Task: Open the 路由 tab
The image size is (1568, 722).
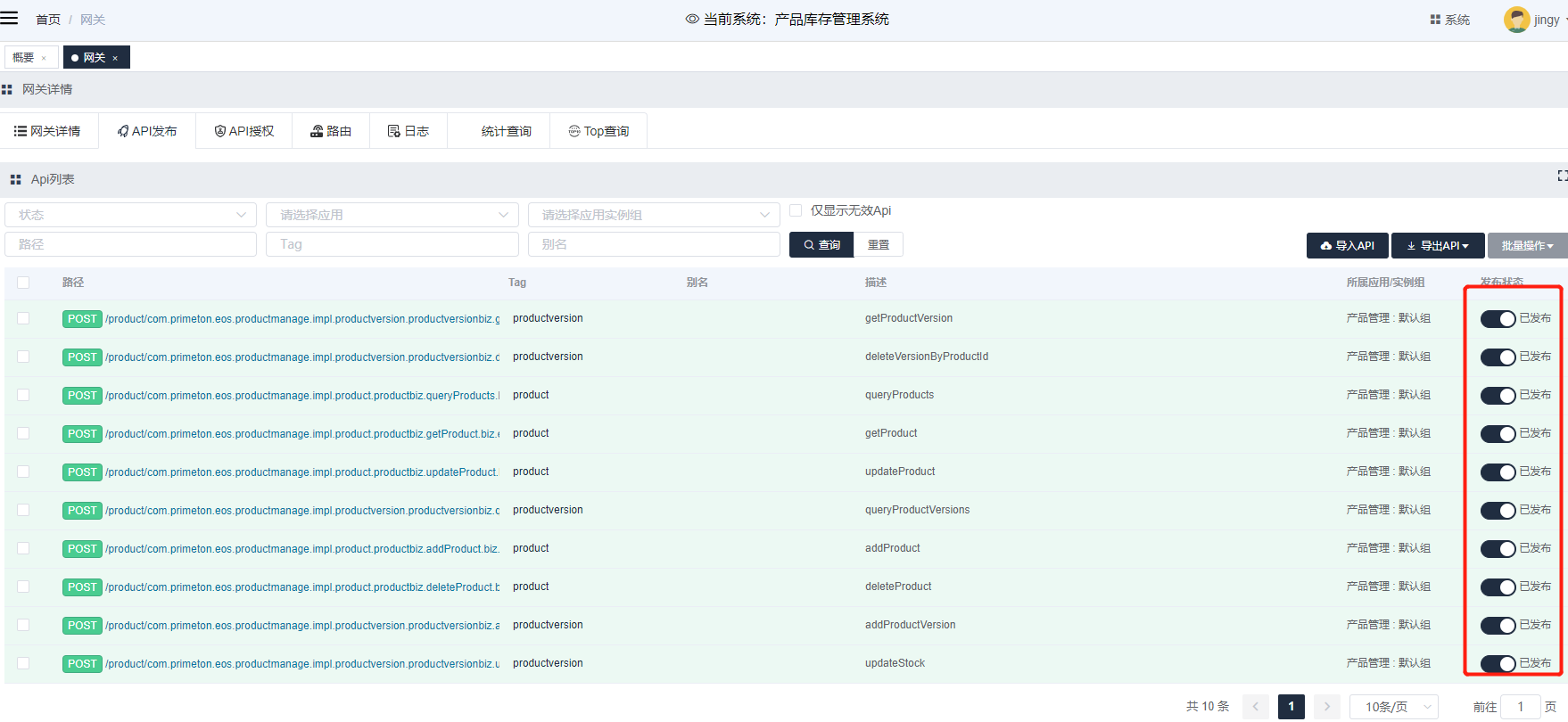Action: click(331, 131)
